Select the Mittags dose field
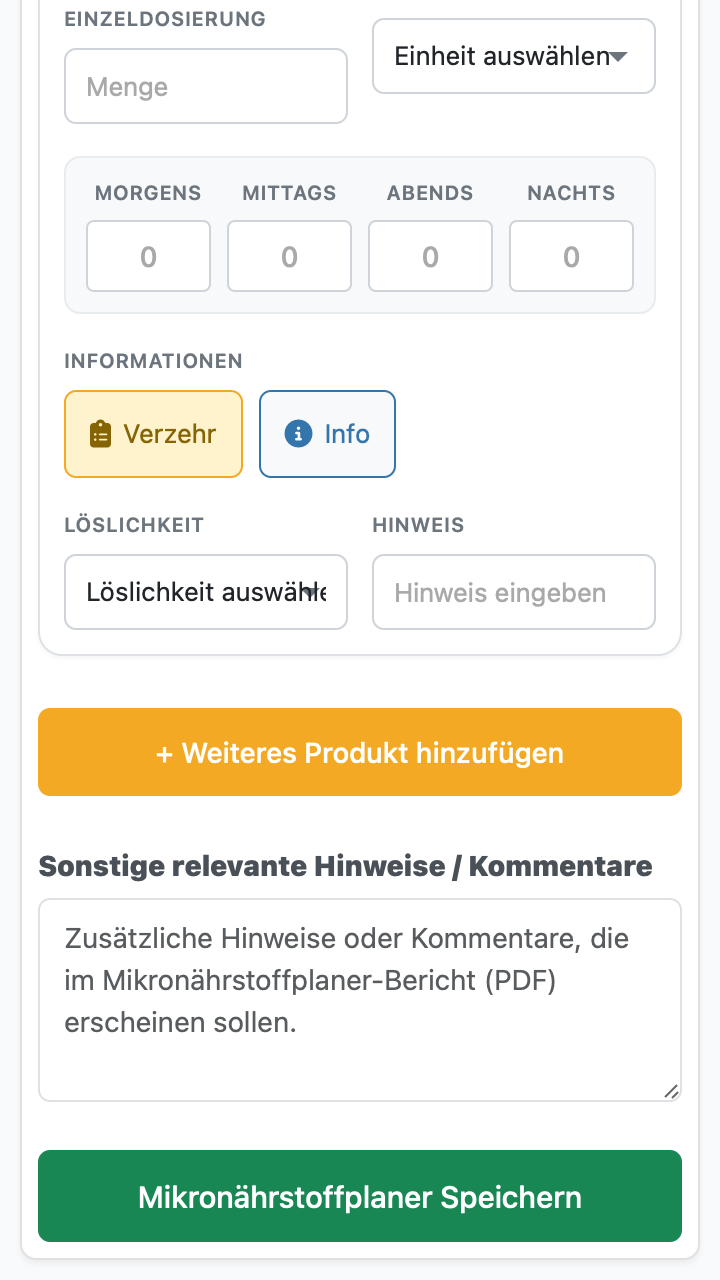Viewport: 720px width, 1280px height. click(289, 256)
